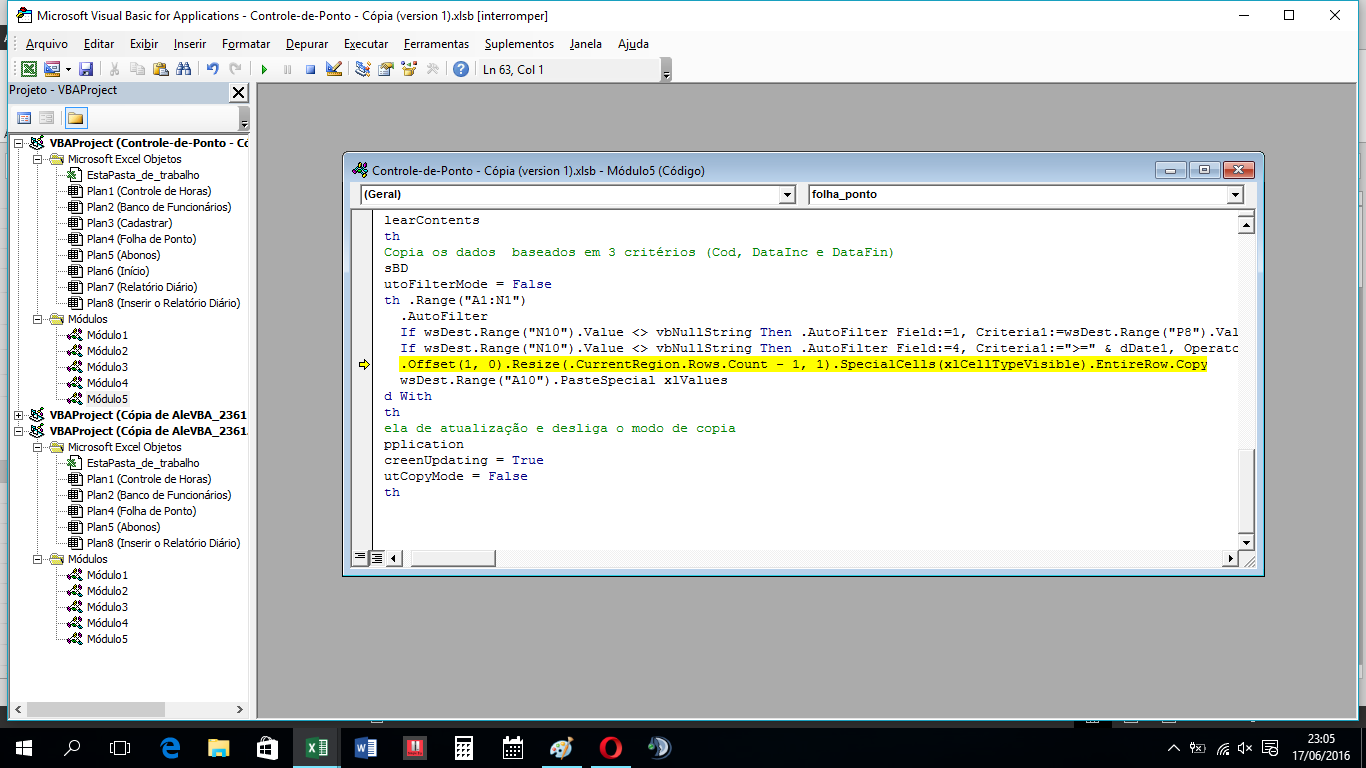Screen dimensions: 1366x768
Task: Show hidden system tray icons chevron
Action: [1174, 748]
